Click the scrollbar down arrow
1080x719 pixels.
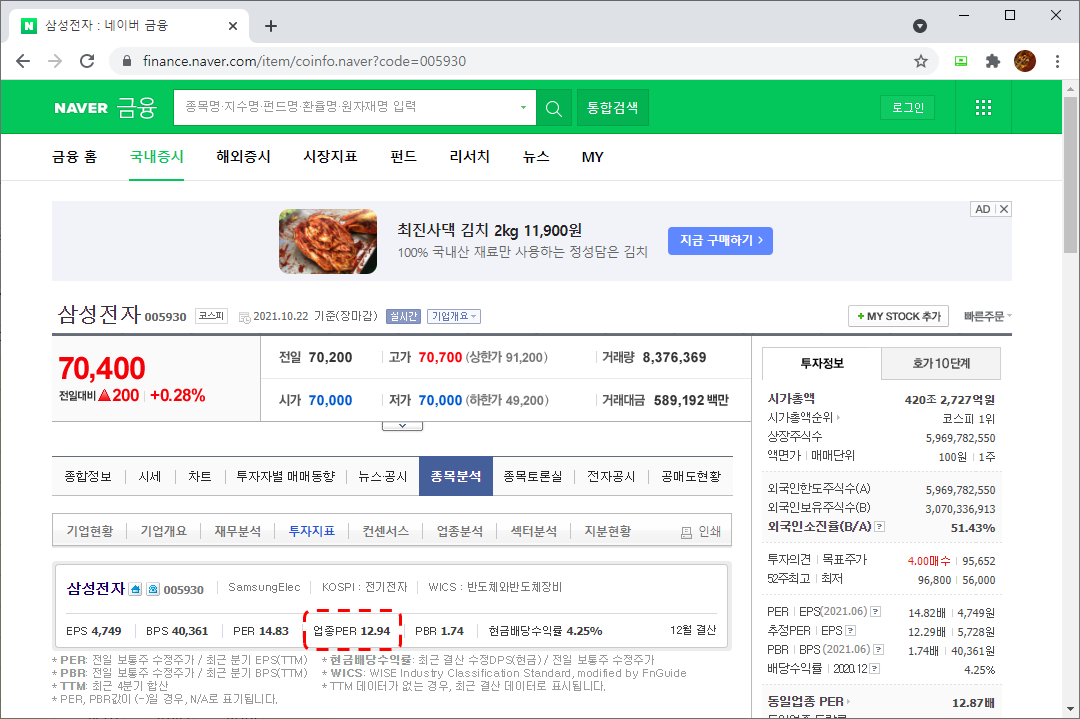[1070, 709]
